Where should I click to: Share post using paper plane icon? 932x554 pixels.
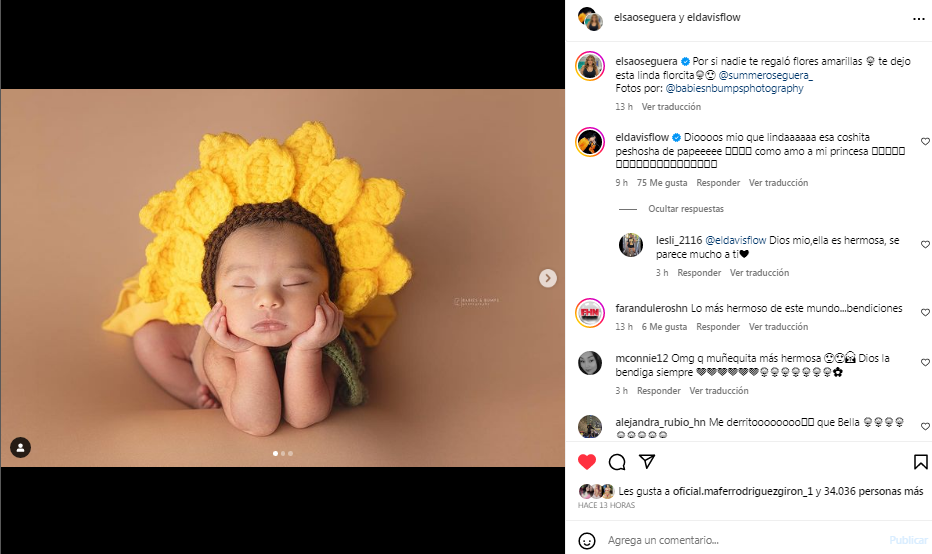(x=647, y=461)
